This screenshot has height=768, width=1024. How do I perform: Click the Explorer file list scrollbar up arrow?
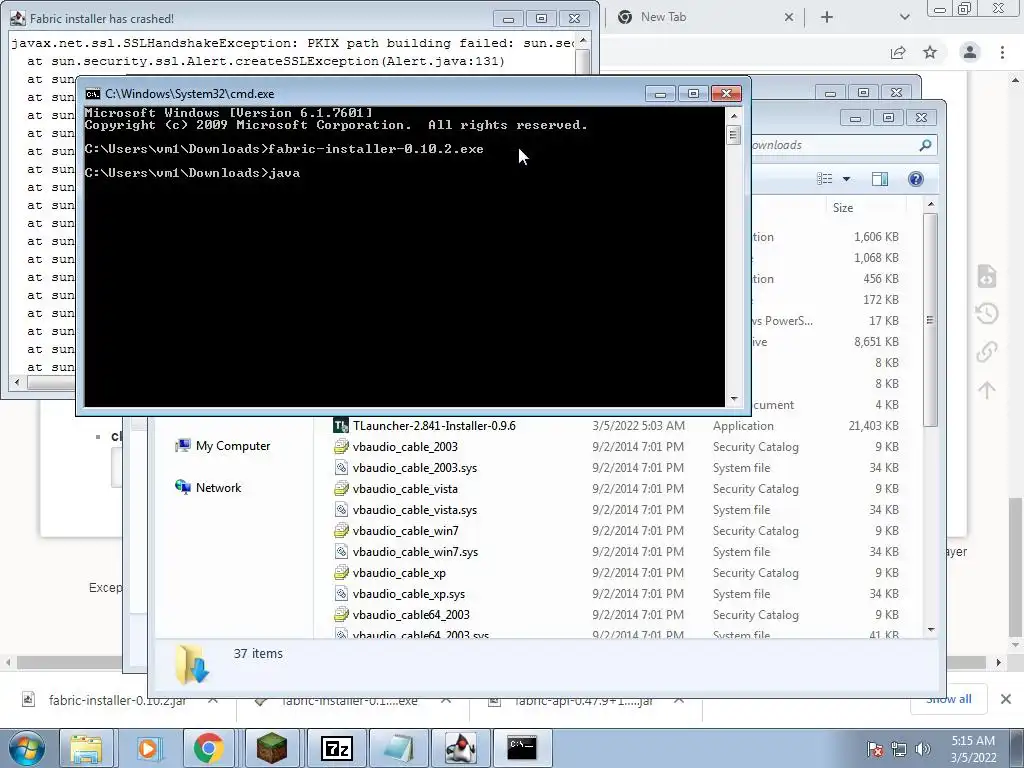point(931,204)
